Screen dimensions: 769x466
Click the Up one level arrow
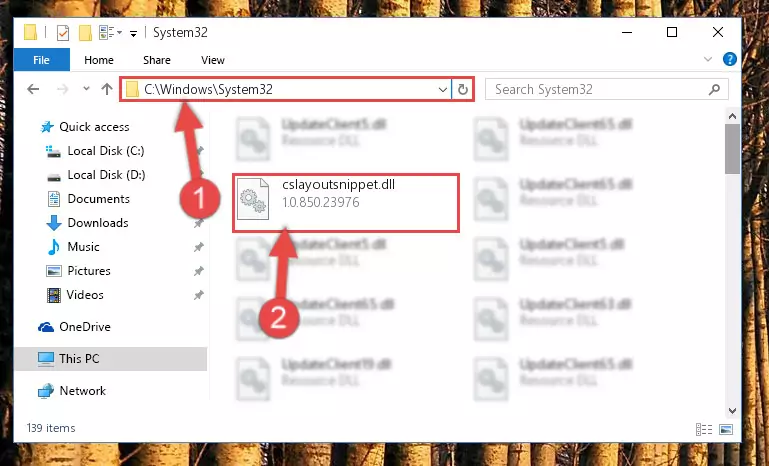[x=106, y=89]
